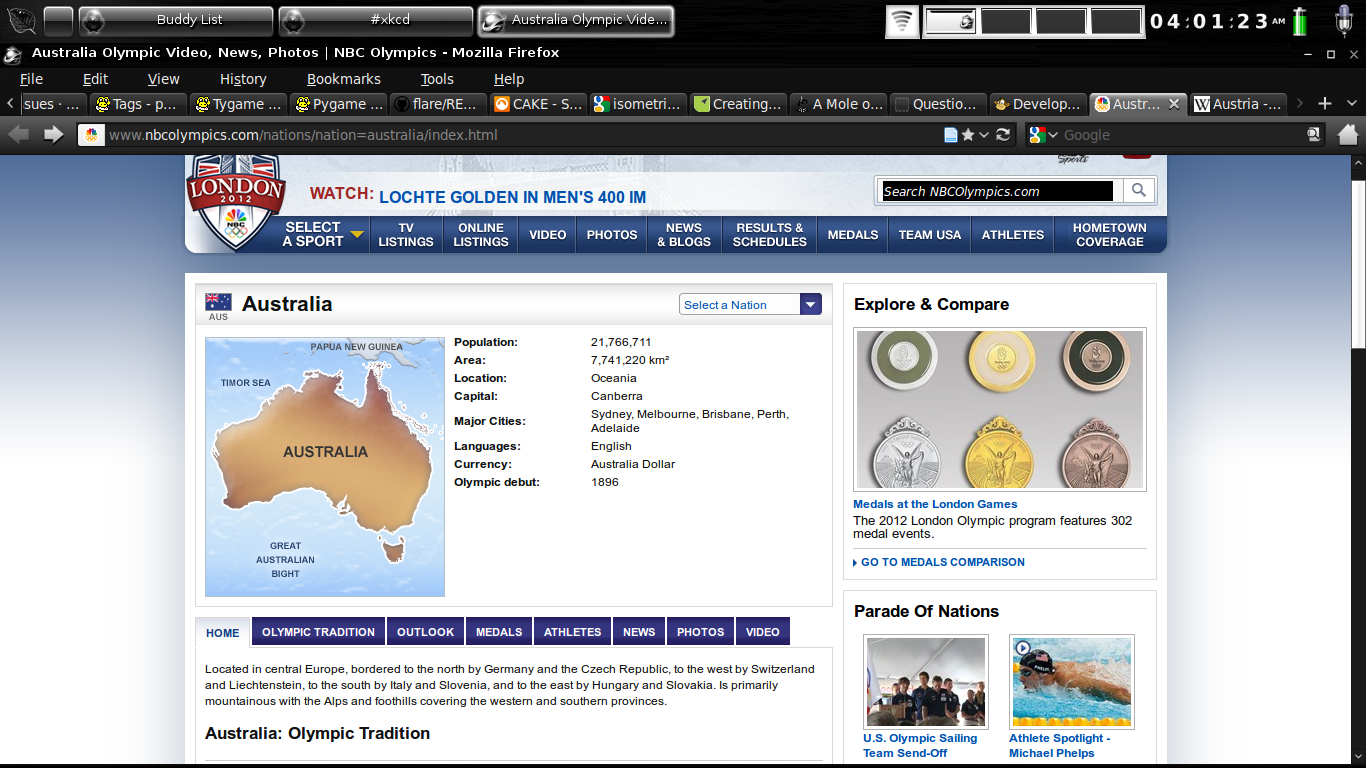Screen dimensions: 1366x768
Task: Open new tab with the plus icon
Action: click(x=1325, y=104)
